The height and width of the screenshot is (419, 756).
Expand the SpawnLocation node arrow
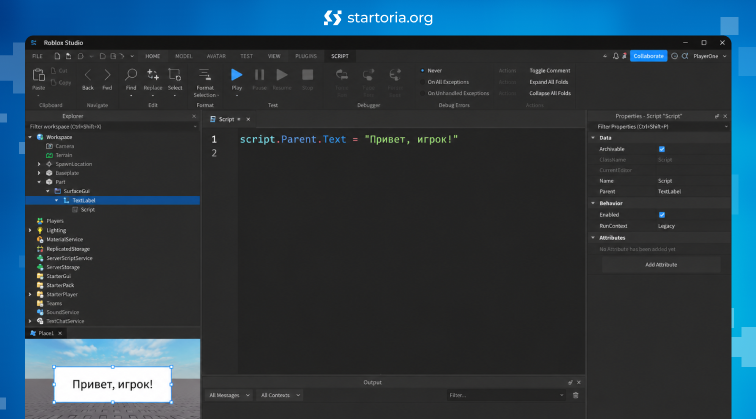click(x=39, y=164)
